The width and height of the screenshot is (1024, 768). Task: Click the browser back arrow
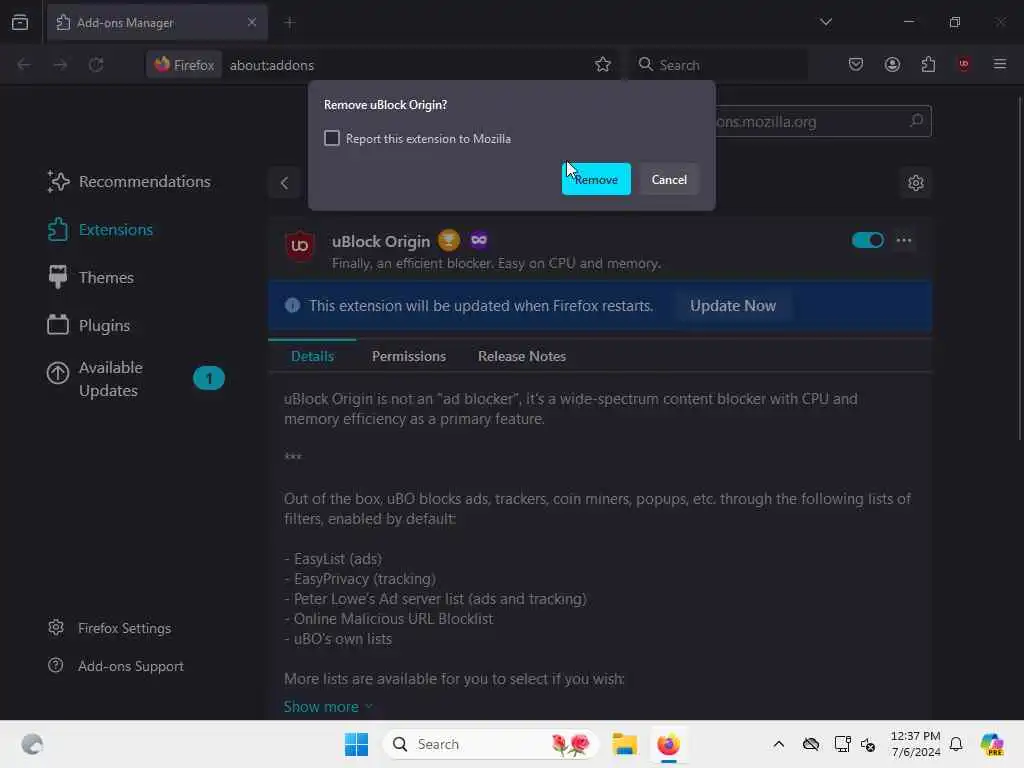(x=24, y=65)
